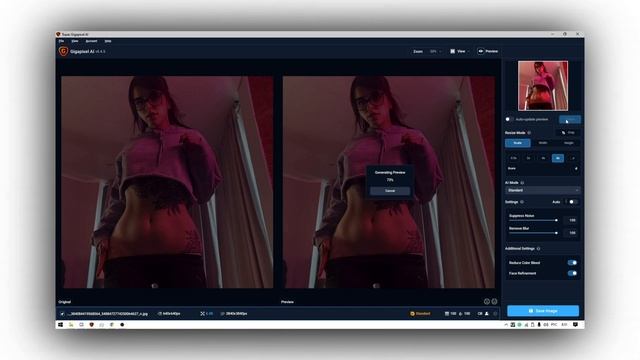This screenshot has width=640, height=360.
Task: Click the black circle taskbar icon
Action: tap(122, 325)
